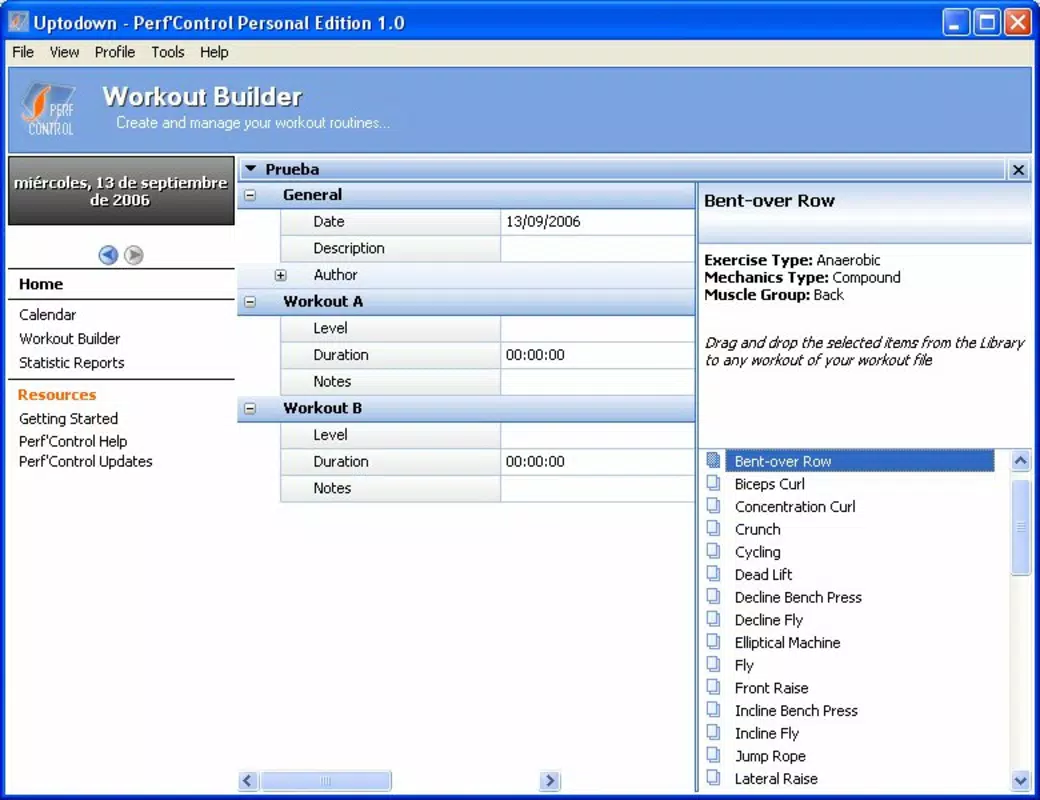The image size is (1040, 800).
Task: Click the Elliptical Machine exercise icon
Action: click(x=713, y=641)
